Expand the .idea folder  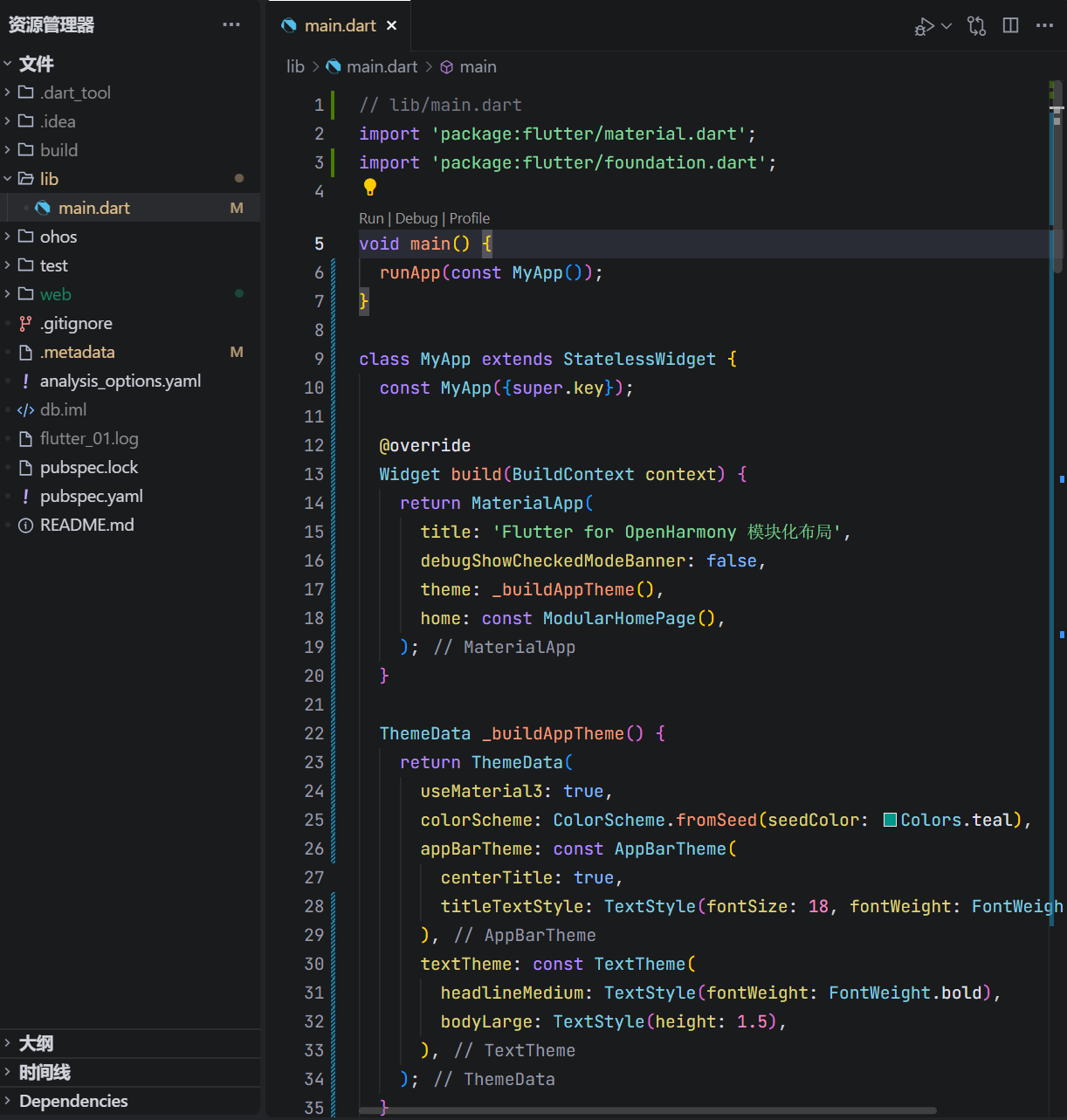pyautogui.click(x=130, y=121)
